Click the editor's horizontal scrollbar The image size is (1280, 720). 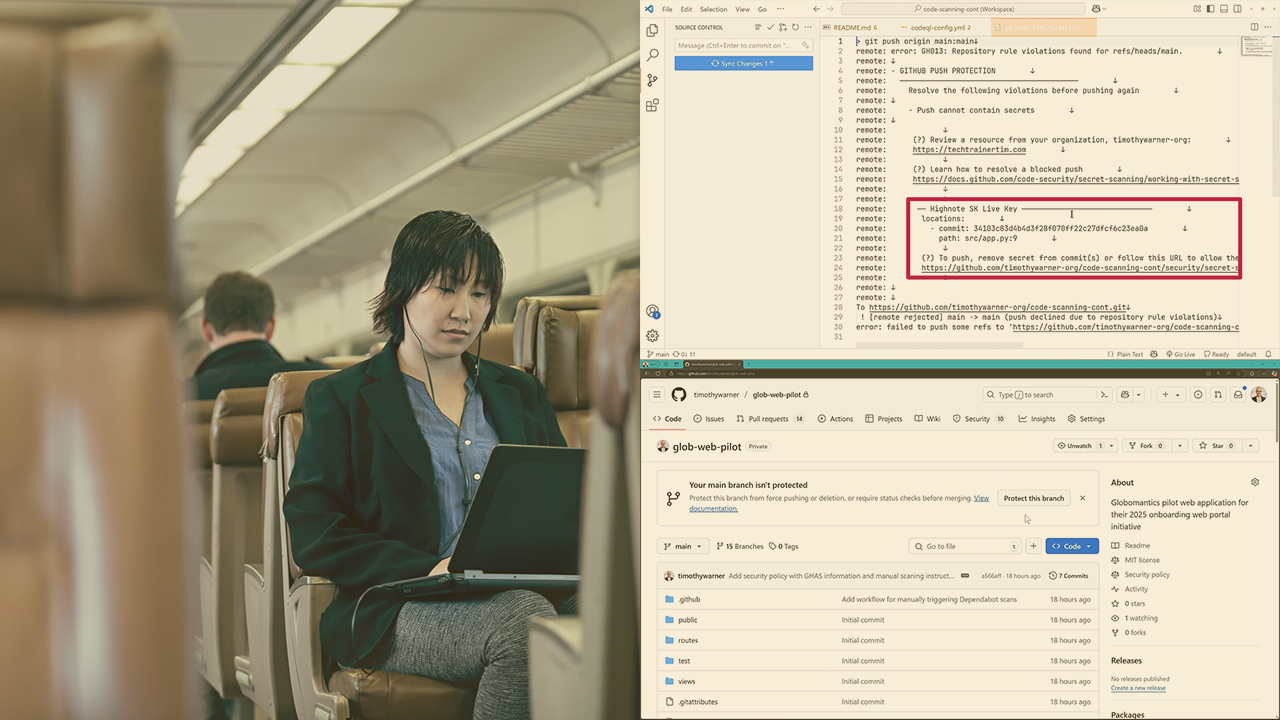coord(940,346)
